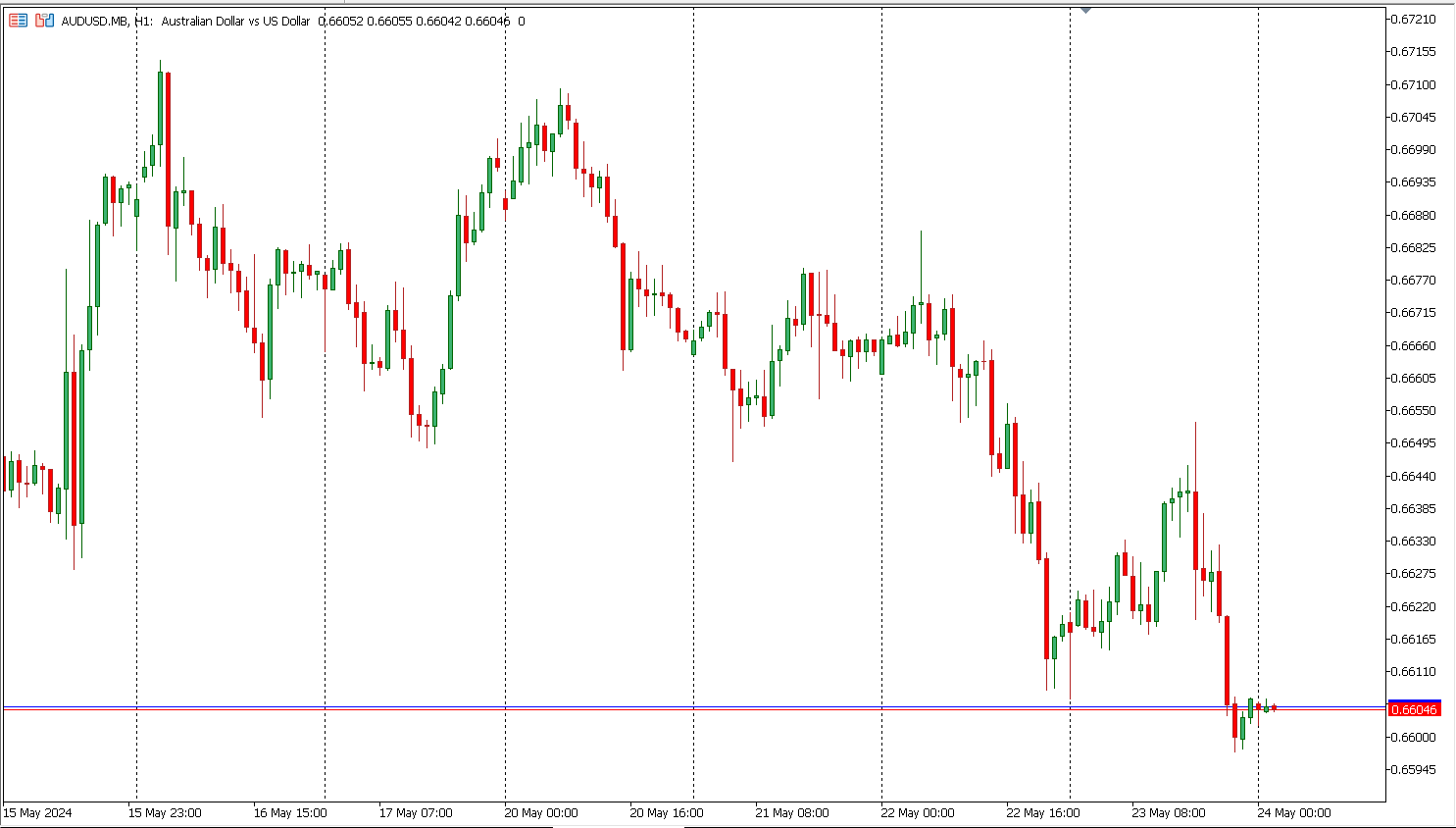Click the '17 May 07:00' time label

(416, 813)
